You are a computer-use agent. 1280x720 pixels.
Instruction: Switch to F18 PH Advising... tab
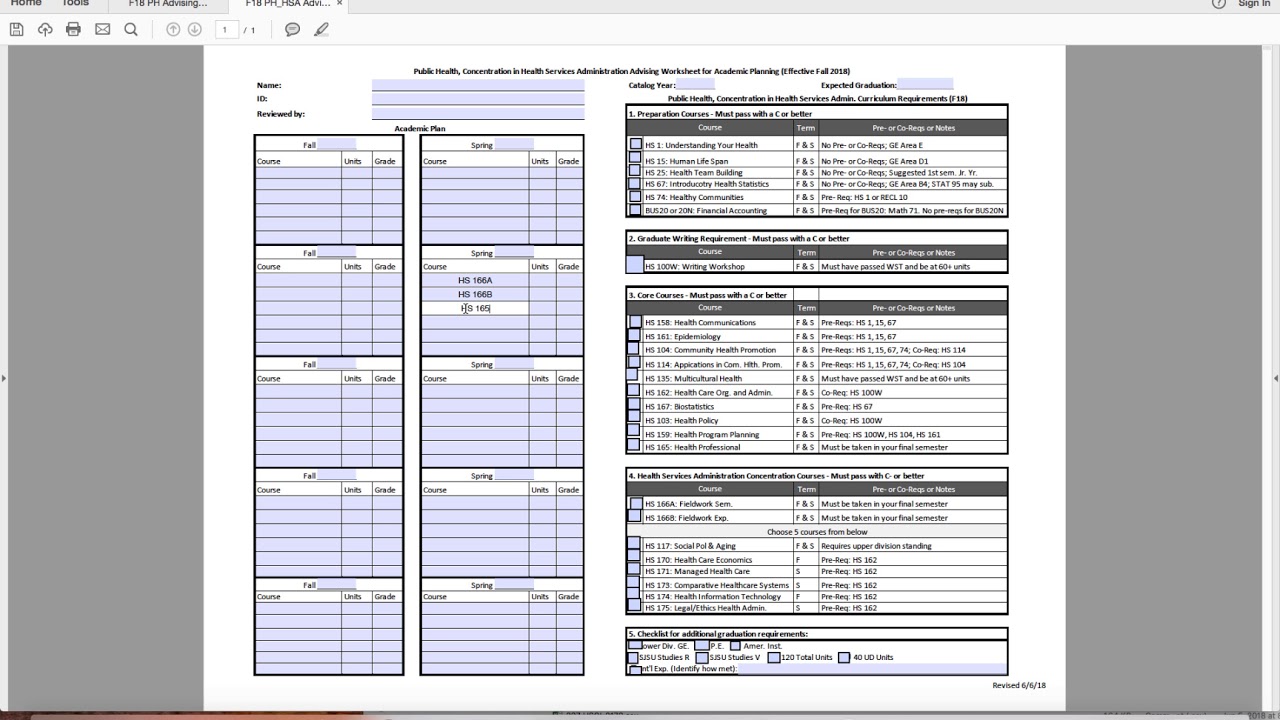[168, 4]
